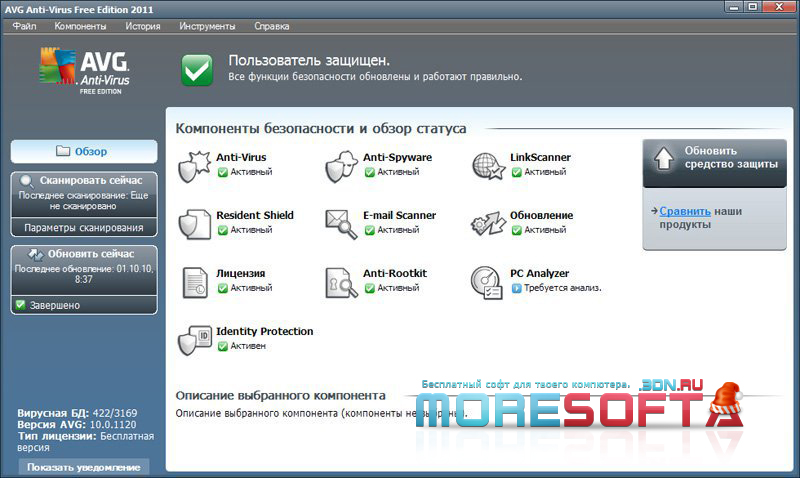Open the История menu
The height and width of the screenshot is (478, 800).
(x=142, y=26)
